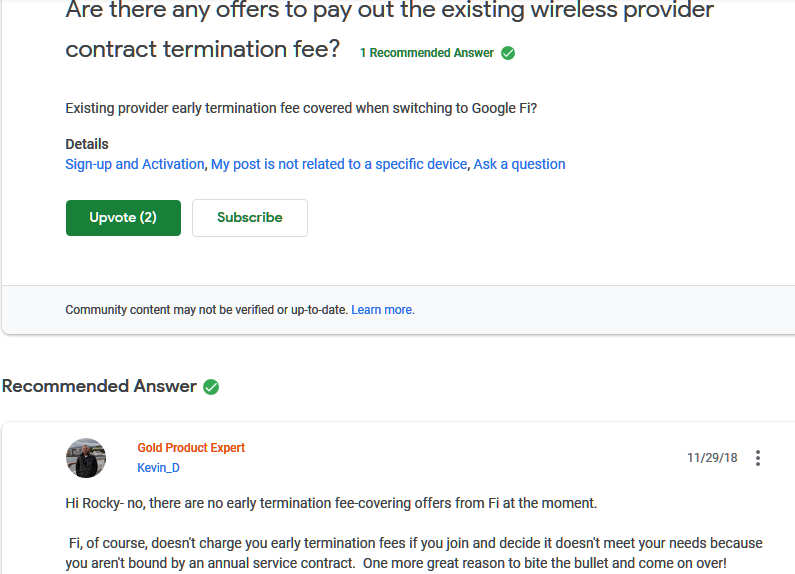Click the 'Gold Product Expert' badge label

pos(191,448)
